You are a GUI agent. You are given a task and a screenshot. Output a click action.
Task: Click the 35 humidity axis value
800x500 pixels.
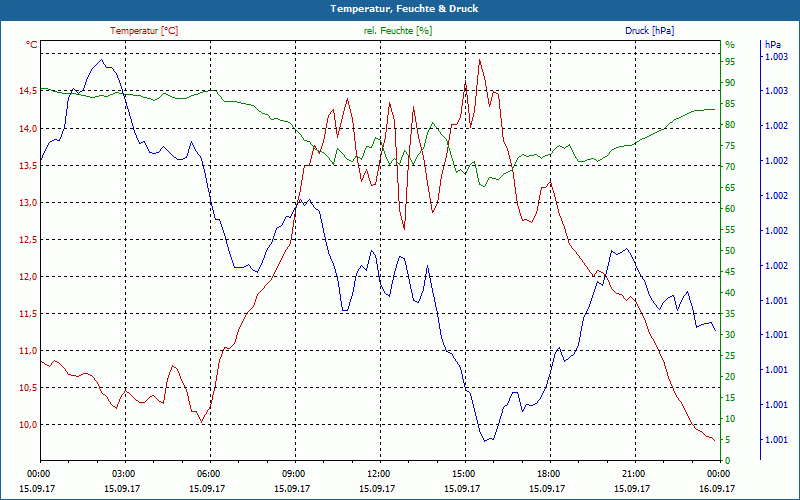730,314
